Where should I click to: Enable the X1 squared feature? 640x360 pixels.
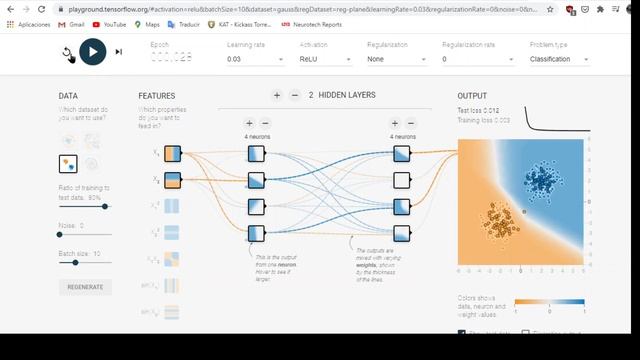pyautogui.click(x=172, y=207)
